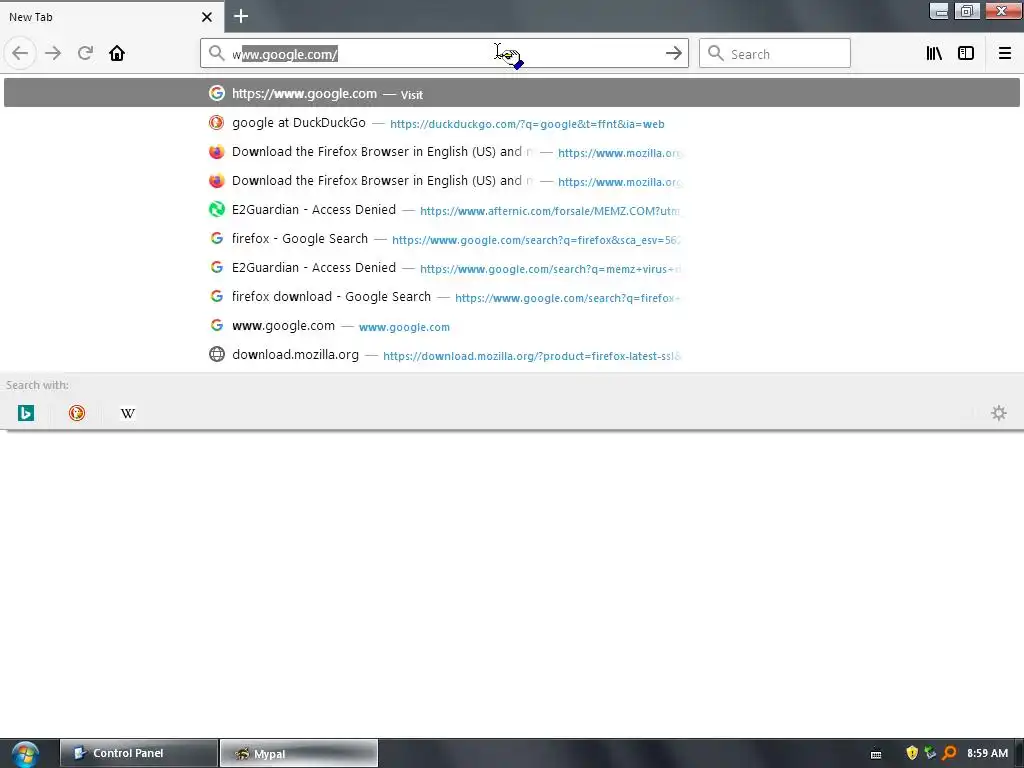The height and width of the screenshot is (768, 1024).
Task: Select the Mypal taskbar button
Action: [298, 753]
